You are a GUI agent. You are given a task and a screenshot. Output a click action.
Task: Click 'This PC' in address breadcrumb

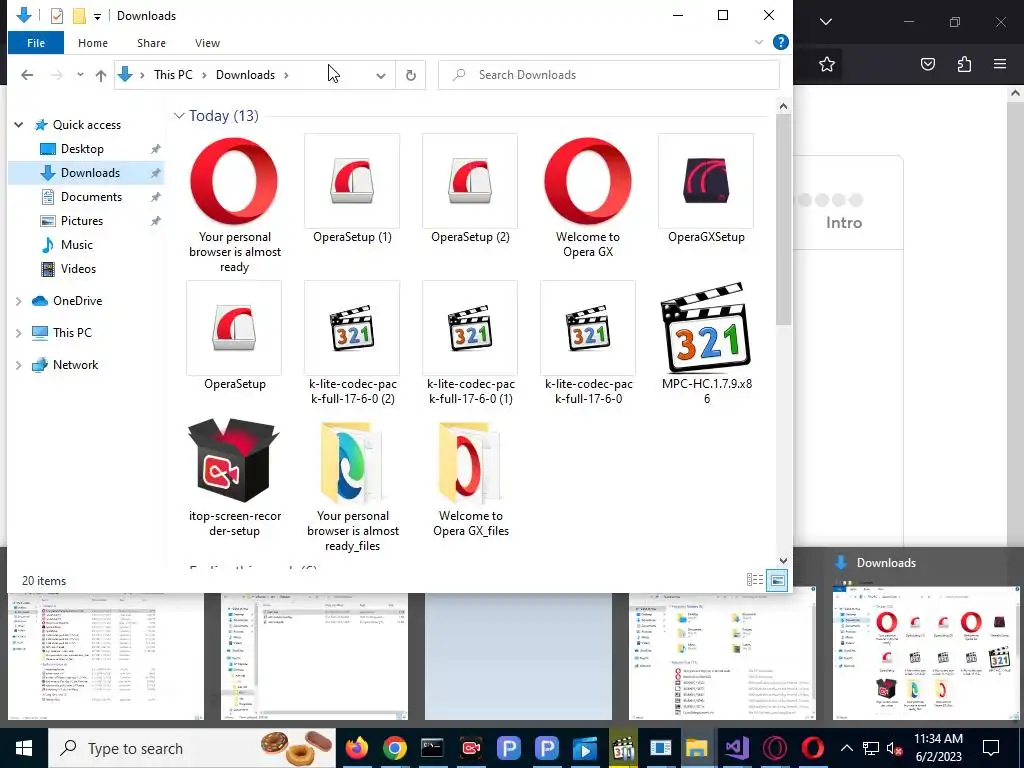click(x=173, y=75)
